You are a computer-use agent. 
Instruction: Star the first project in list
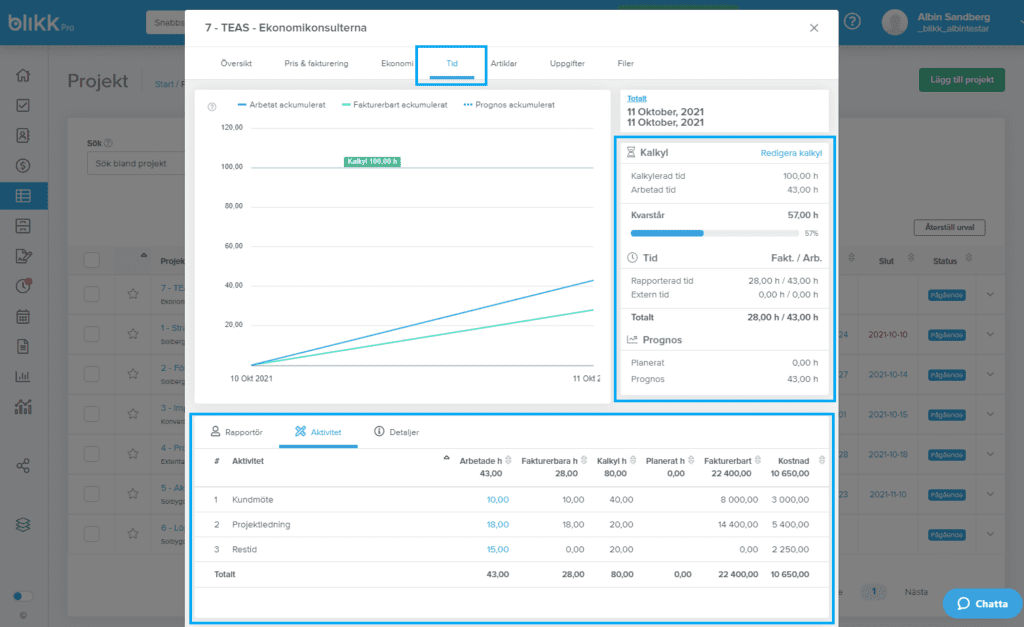coord(132,294)
